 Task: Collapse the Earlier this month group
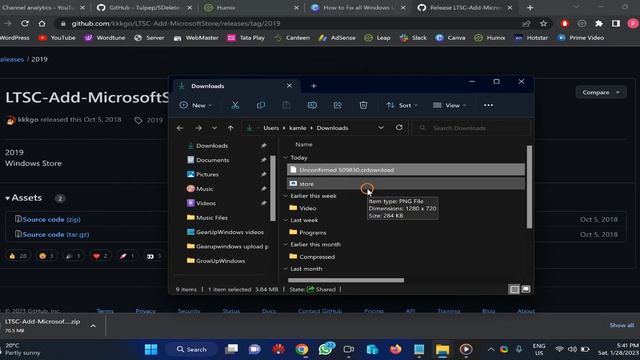286,244
